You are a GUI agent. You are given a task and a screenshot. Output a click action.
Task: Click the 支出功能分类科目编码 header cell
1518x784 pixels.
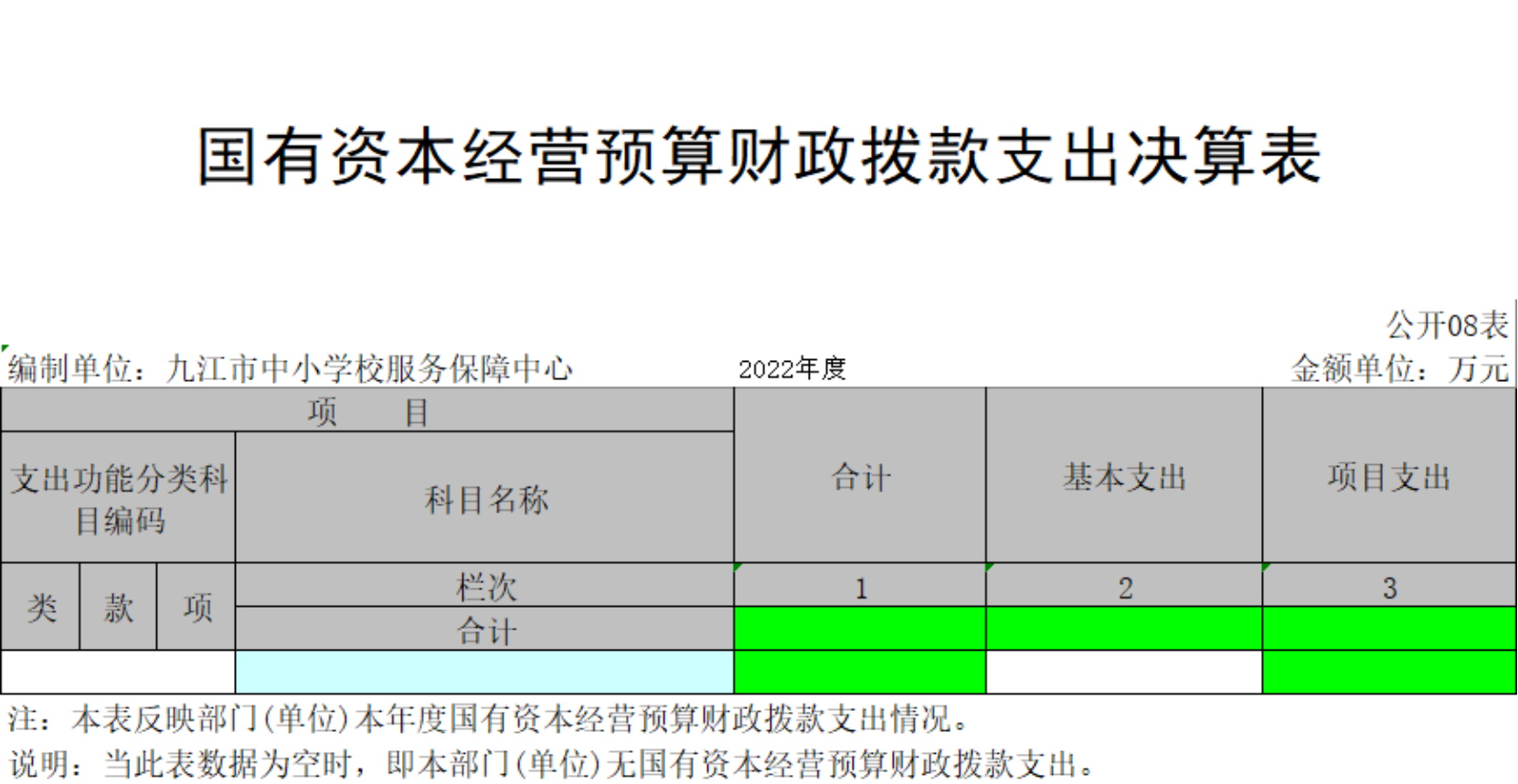[x=119, y=498]
